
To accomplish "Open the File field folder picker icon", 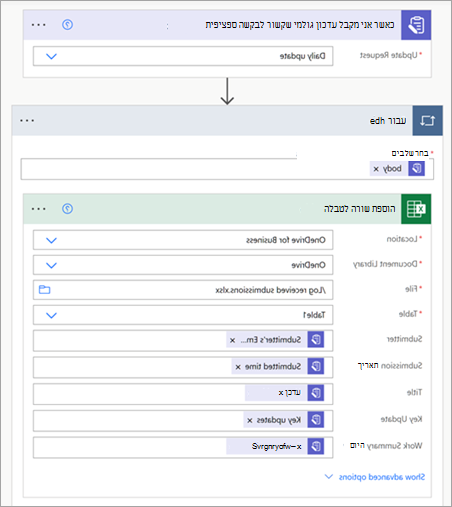I will click(45, 290).
